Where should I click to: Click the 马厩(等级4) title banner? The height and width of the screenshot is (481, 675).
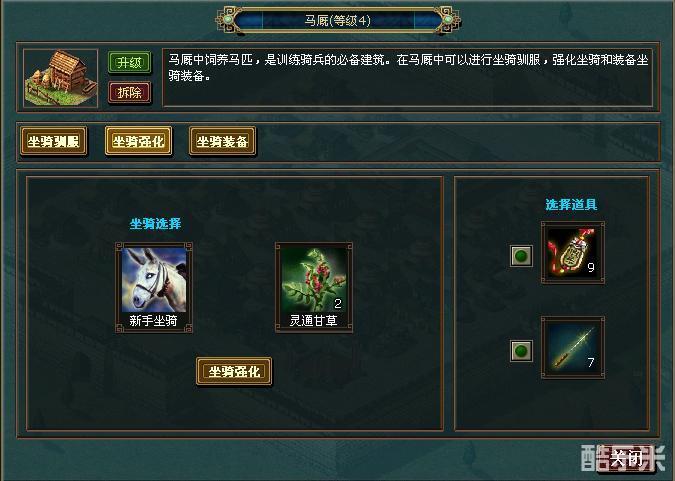[338, 20]
